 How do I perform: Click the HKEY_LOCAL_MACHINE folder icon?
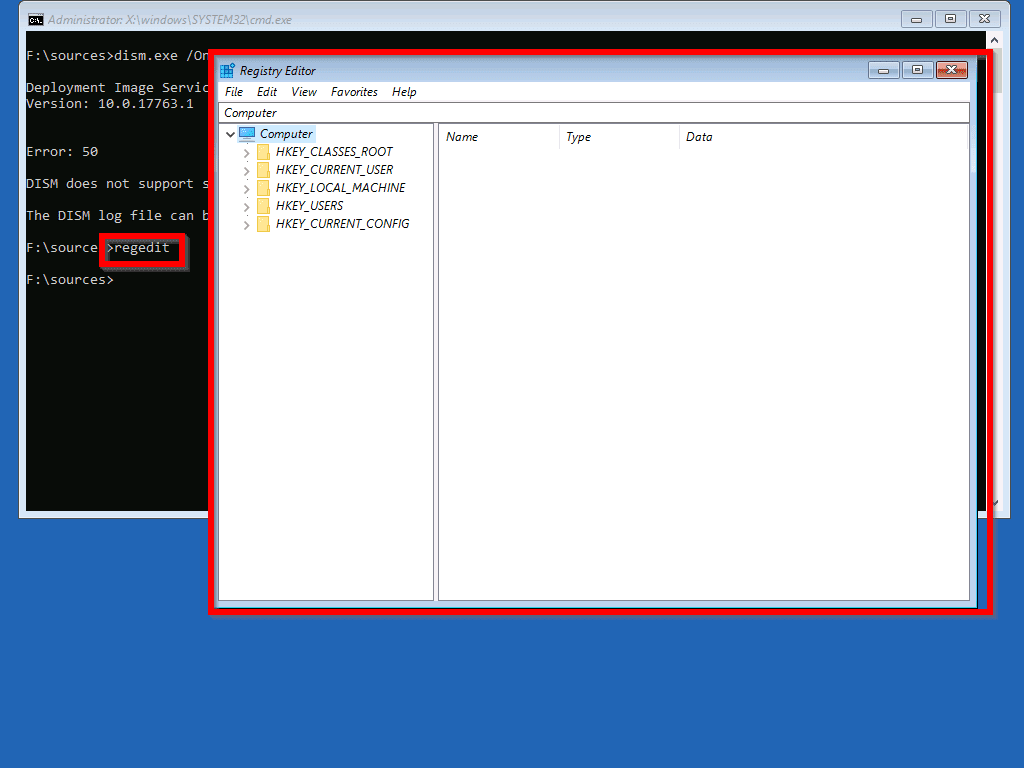pos(264,188)
